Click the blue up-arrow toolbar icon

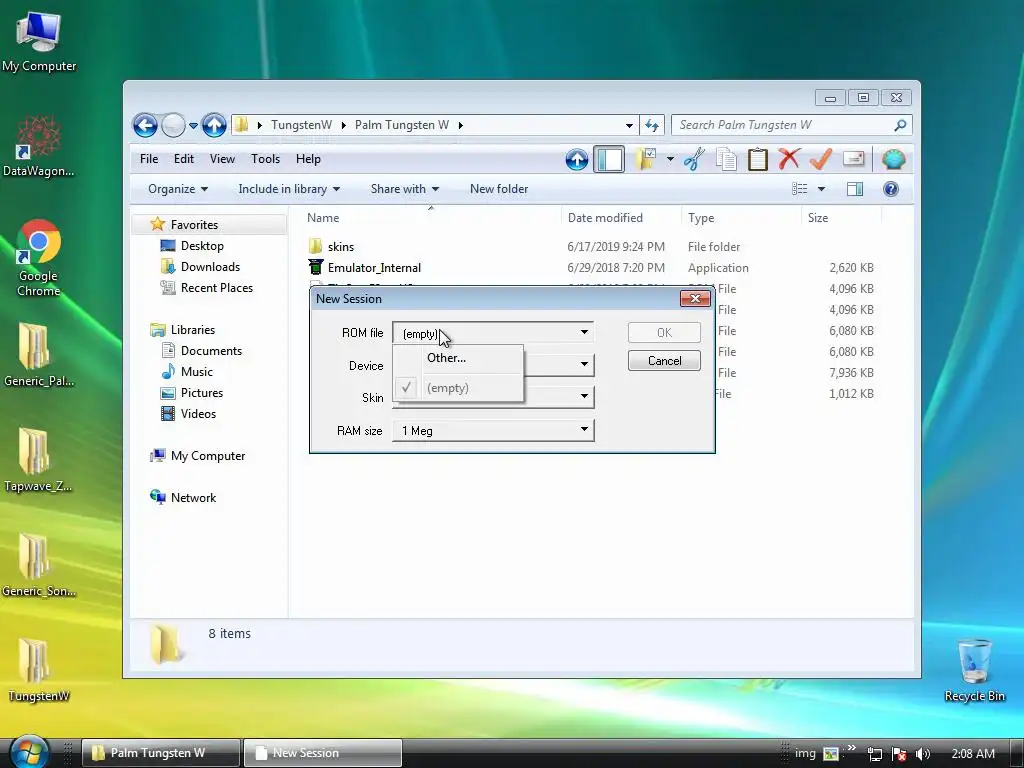click(x=577, y=159)
